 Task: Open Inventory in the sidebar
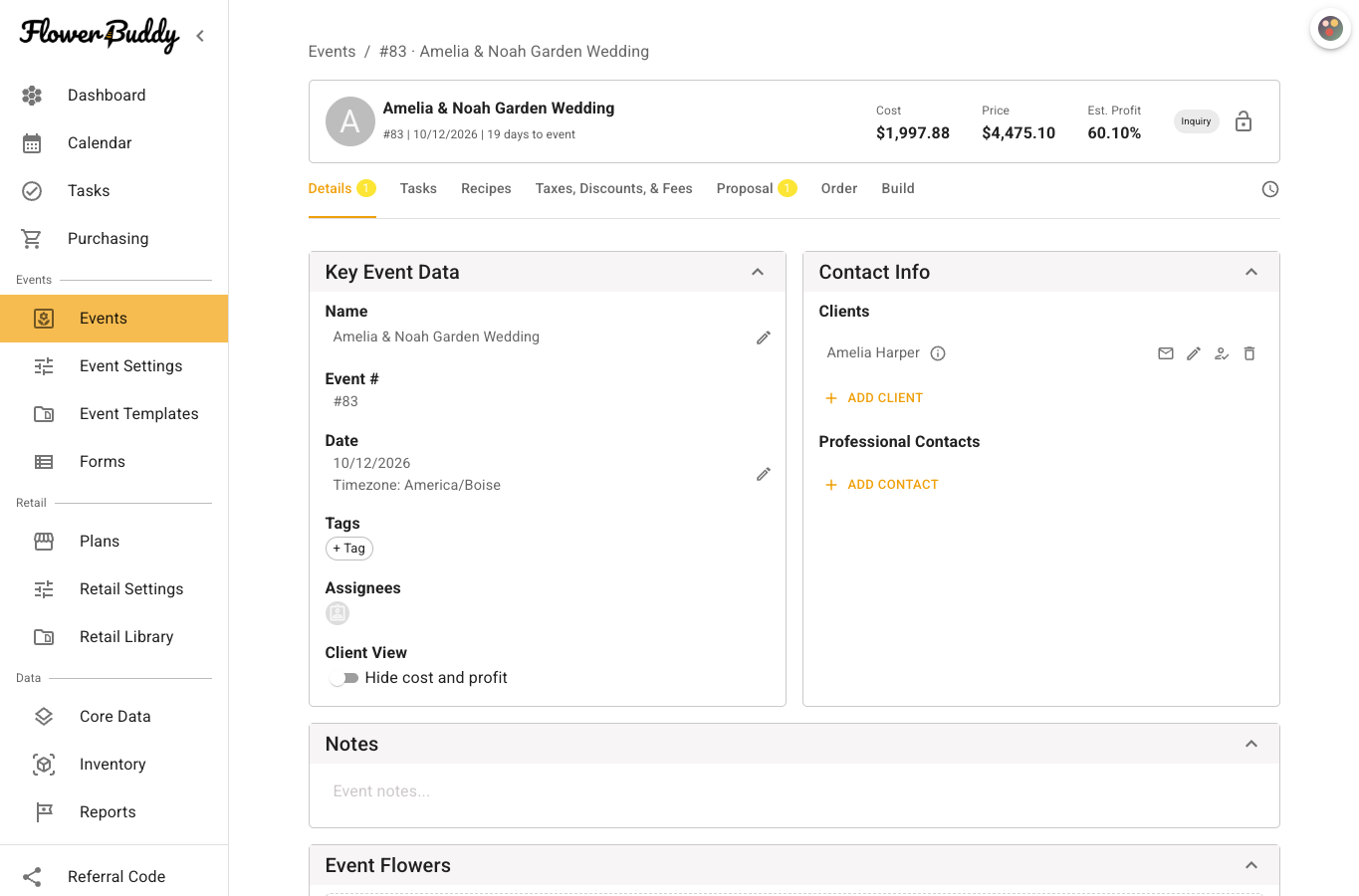tap(113, 765)
